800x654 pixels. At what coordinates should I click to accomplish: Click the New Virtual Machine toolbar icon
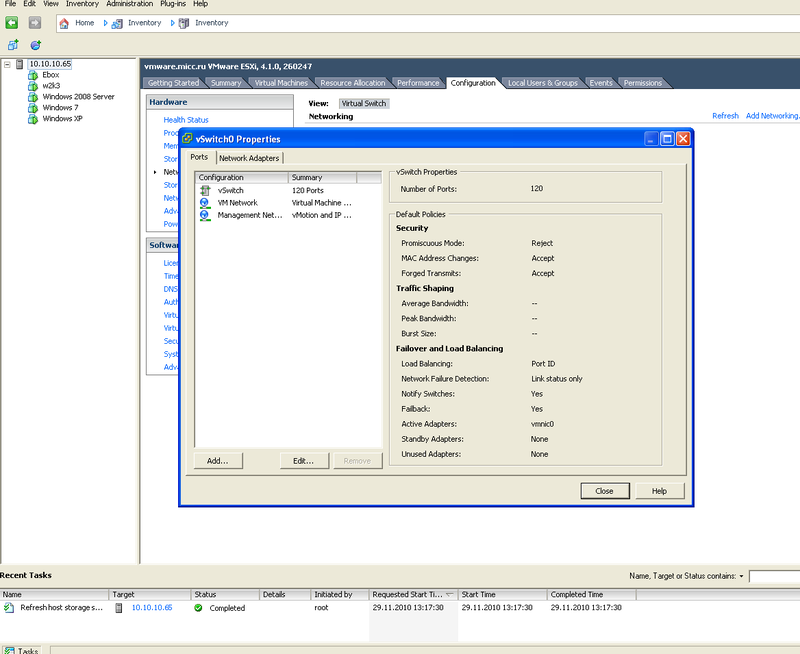click(x=13, y=45)
